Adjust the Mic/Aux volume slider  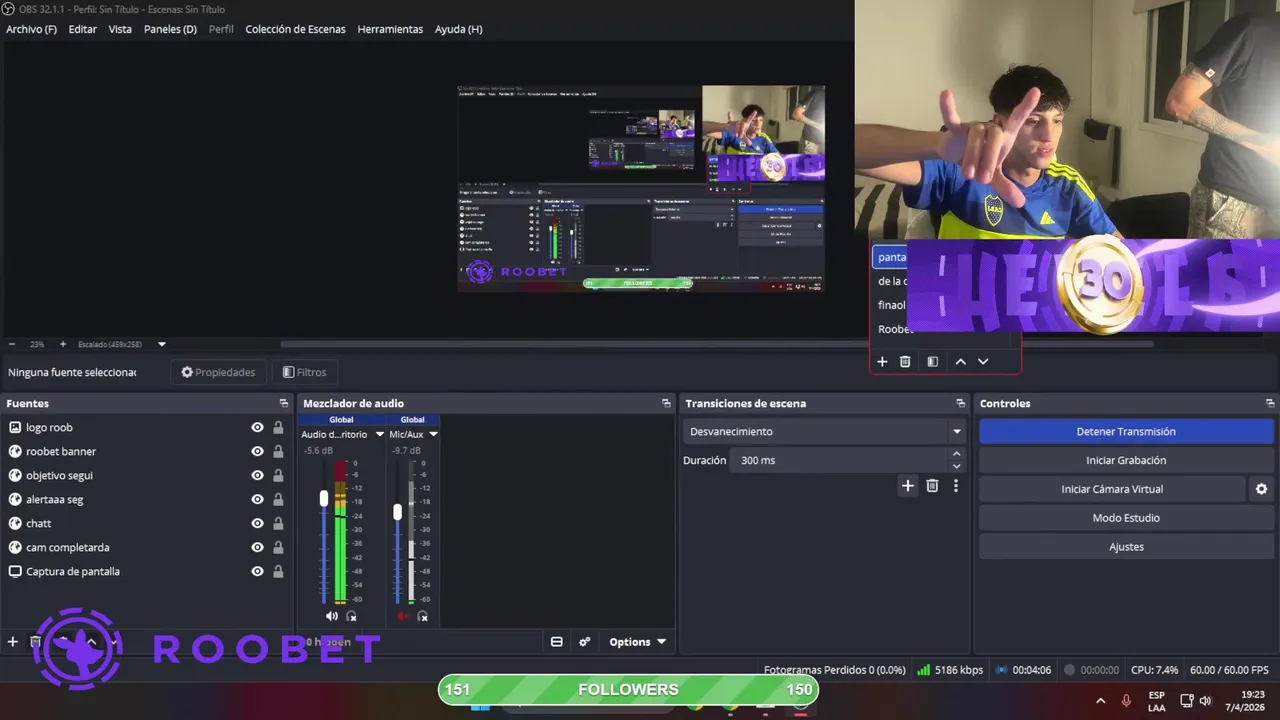(x=397, y=512)
